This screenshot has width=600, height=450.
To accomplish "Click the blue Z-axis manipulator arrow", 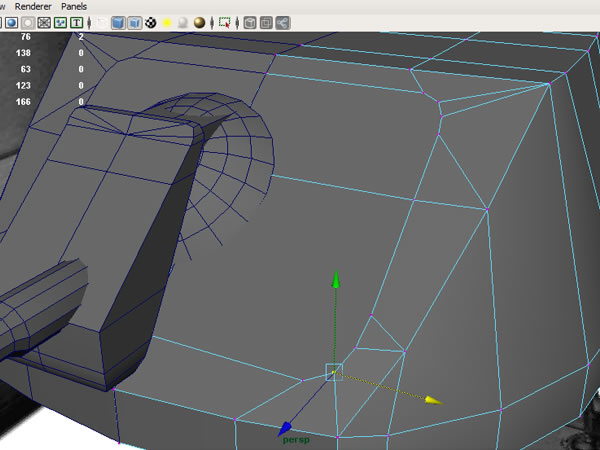I will point(285,427).
